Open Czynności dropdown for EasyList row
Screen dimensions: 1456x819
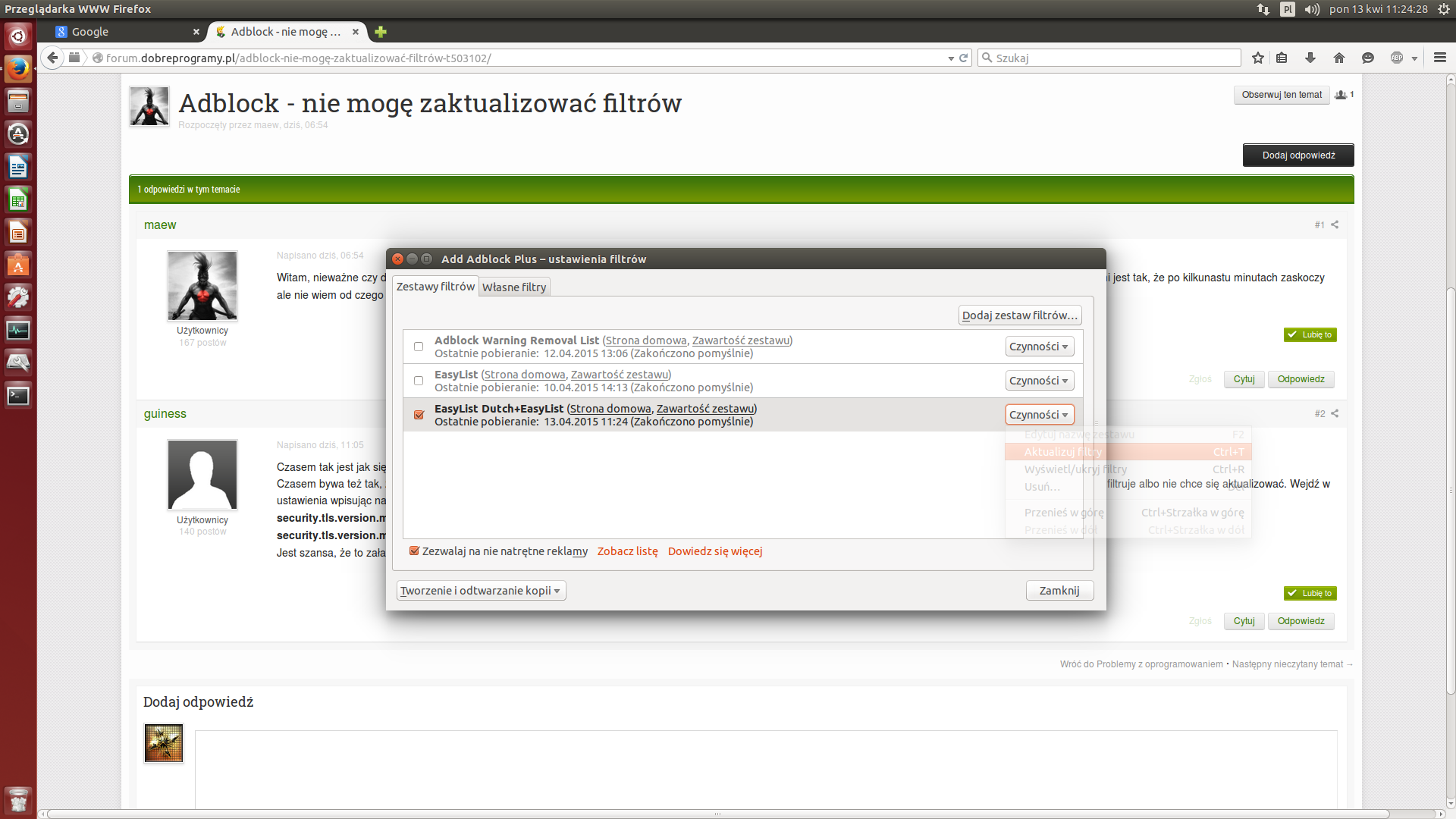[x=1039, y=381]
